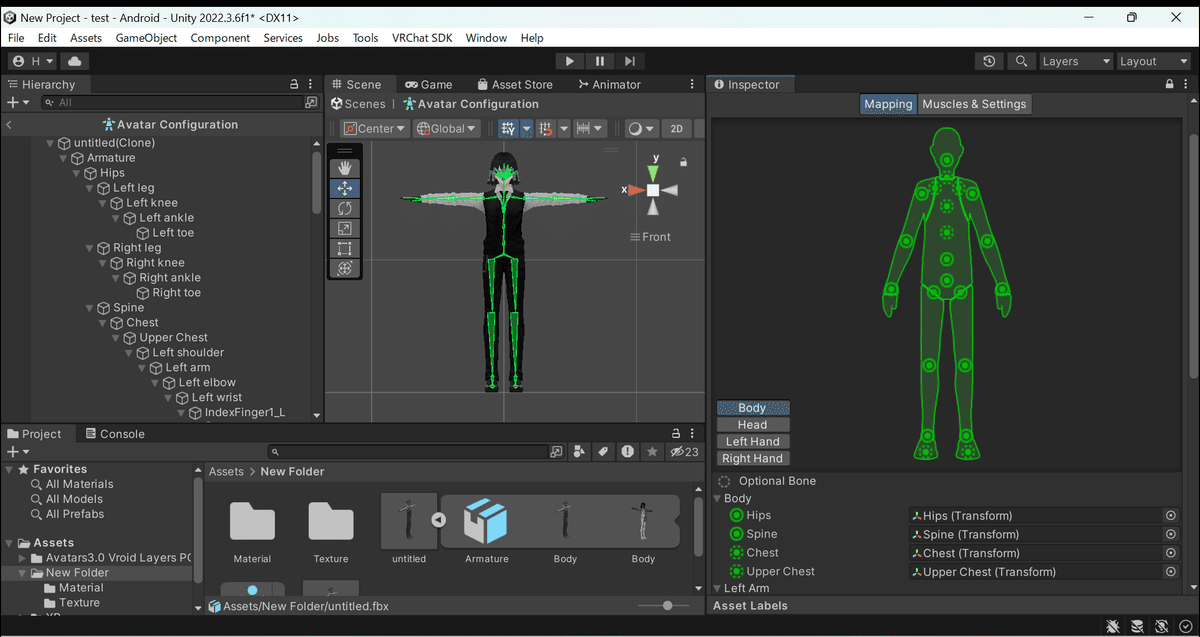The width and height of the screenshot is (1200, 637).
Task: Toggle hidden packages visibility count
Action: pyautogui.click(x=684, y=452)
